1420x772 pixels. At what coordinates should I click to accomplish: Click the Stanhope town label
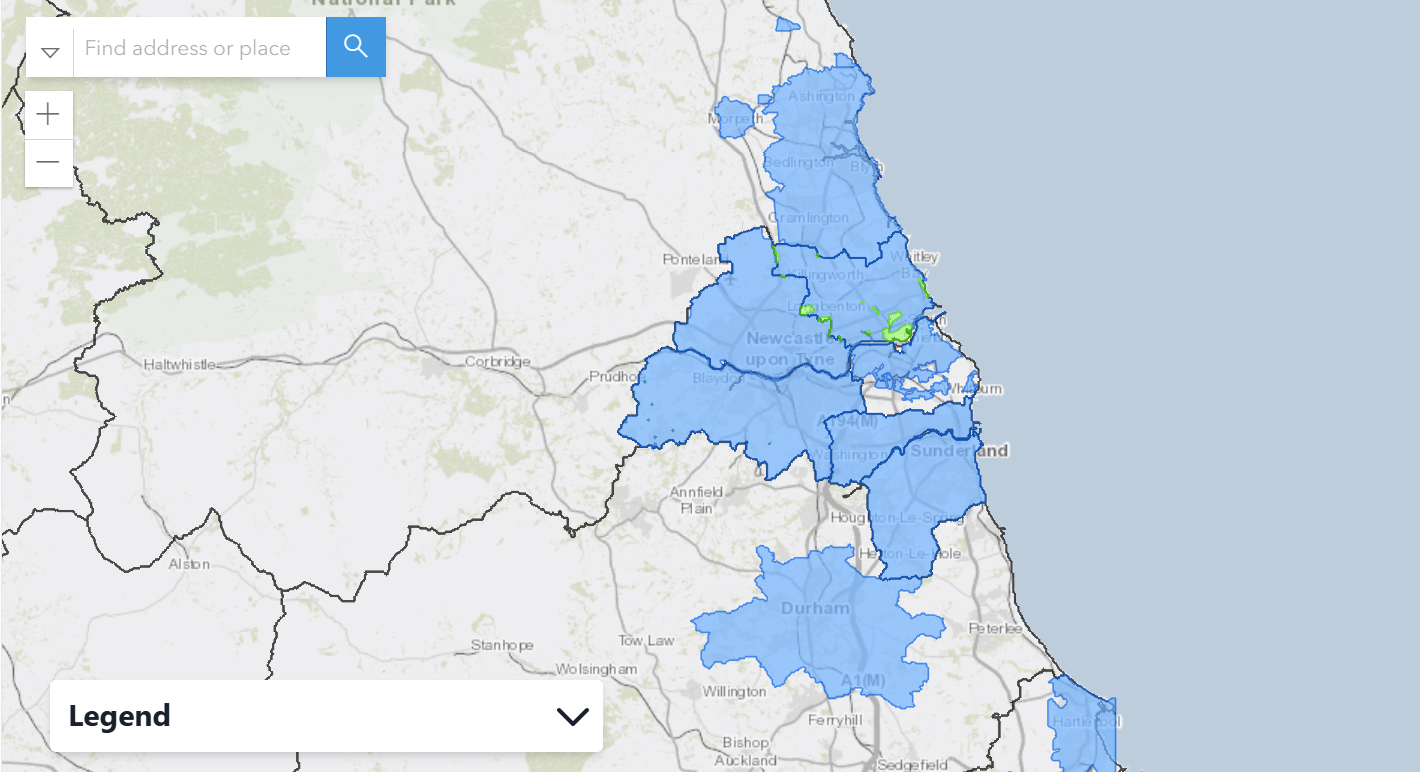coord(502,646)
